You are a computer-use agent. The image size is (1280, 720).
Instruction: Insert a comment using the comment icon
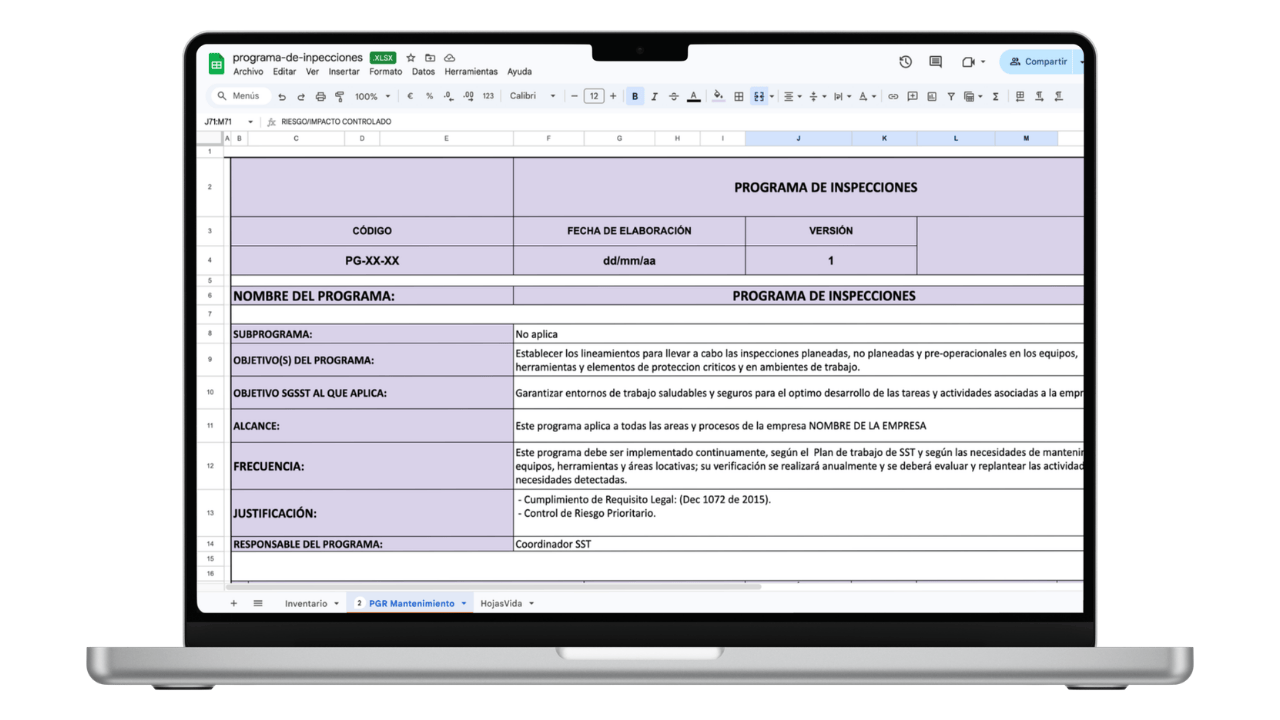pos(913,96)
